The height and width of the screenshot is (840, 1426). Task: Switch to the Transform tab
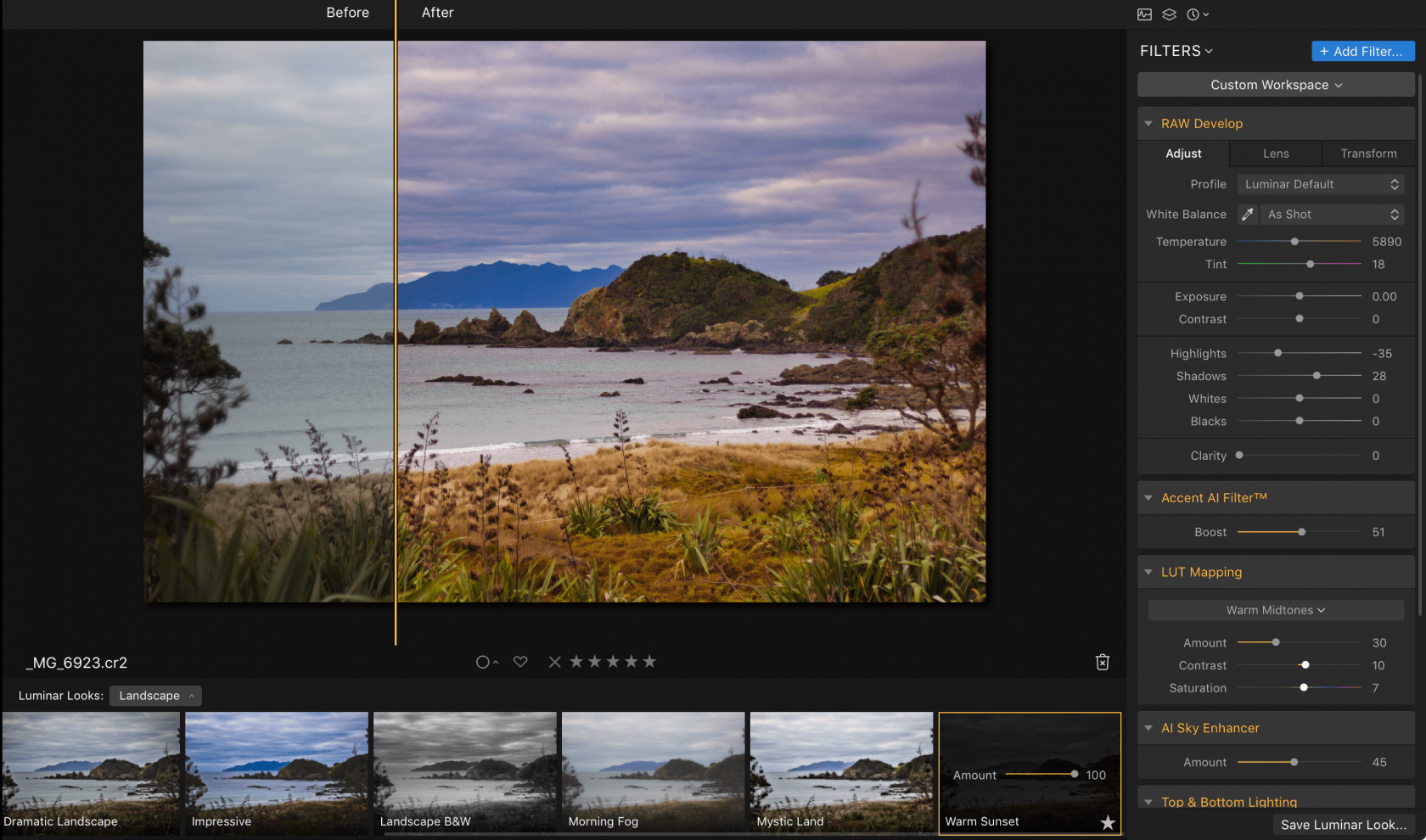1368,154
